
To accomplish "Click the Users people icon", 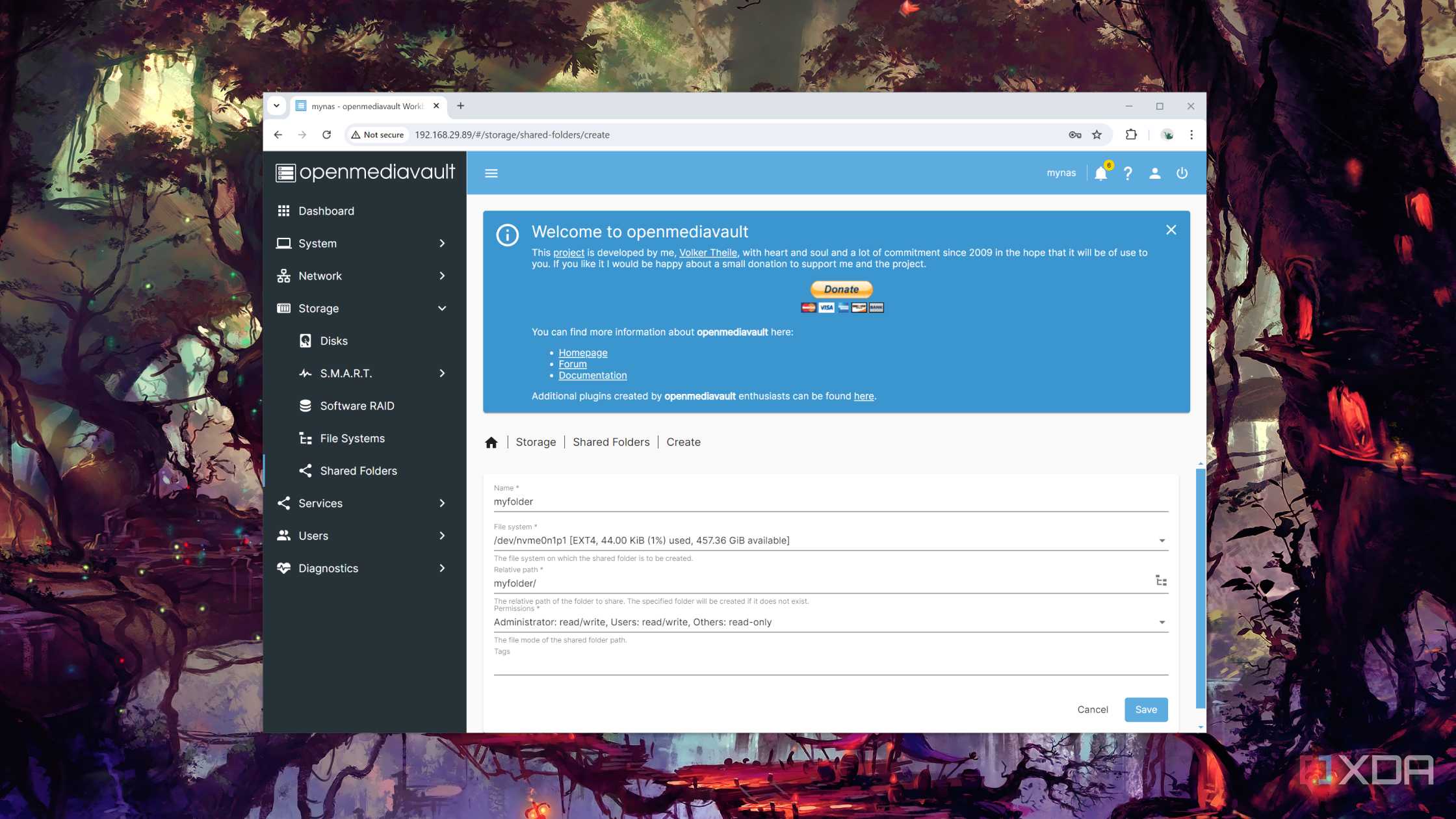I will pyautogui.click(x=283, y=536).
